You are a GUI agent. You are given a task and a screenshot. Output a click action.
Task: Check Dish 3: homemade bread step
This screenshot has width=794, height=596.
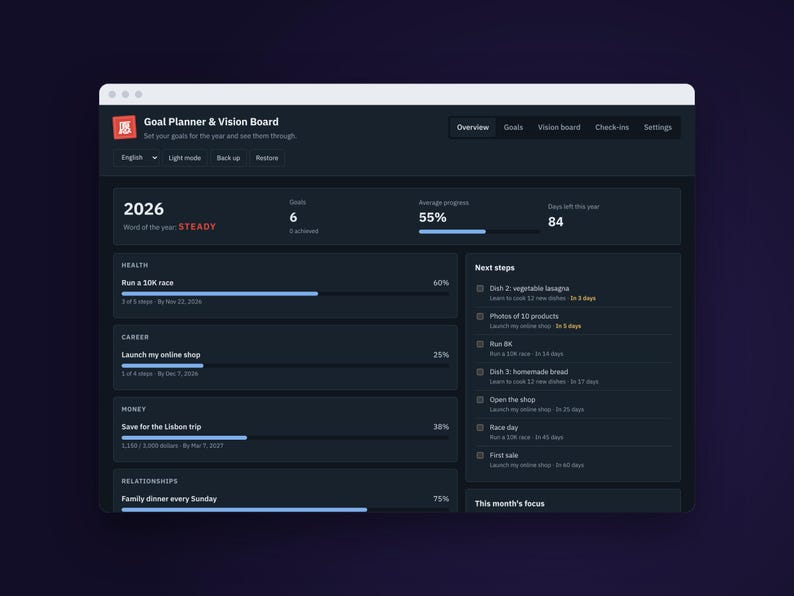[480, 372]
